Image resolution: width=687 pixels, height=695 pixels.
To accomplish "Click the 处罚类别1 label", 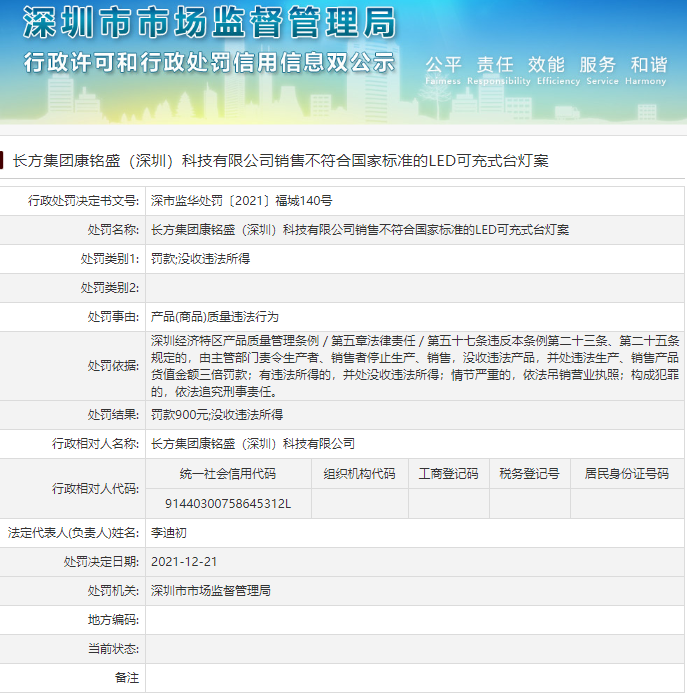I will tap(109, 259).
